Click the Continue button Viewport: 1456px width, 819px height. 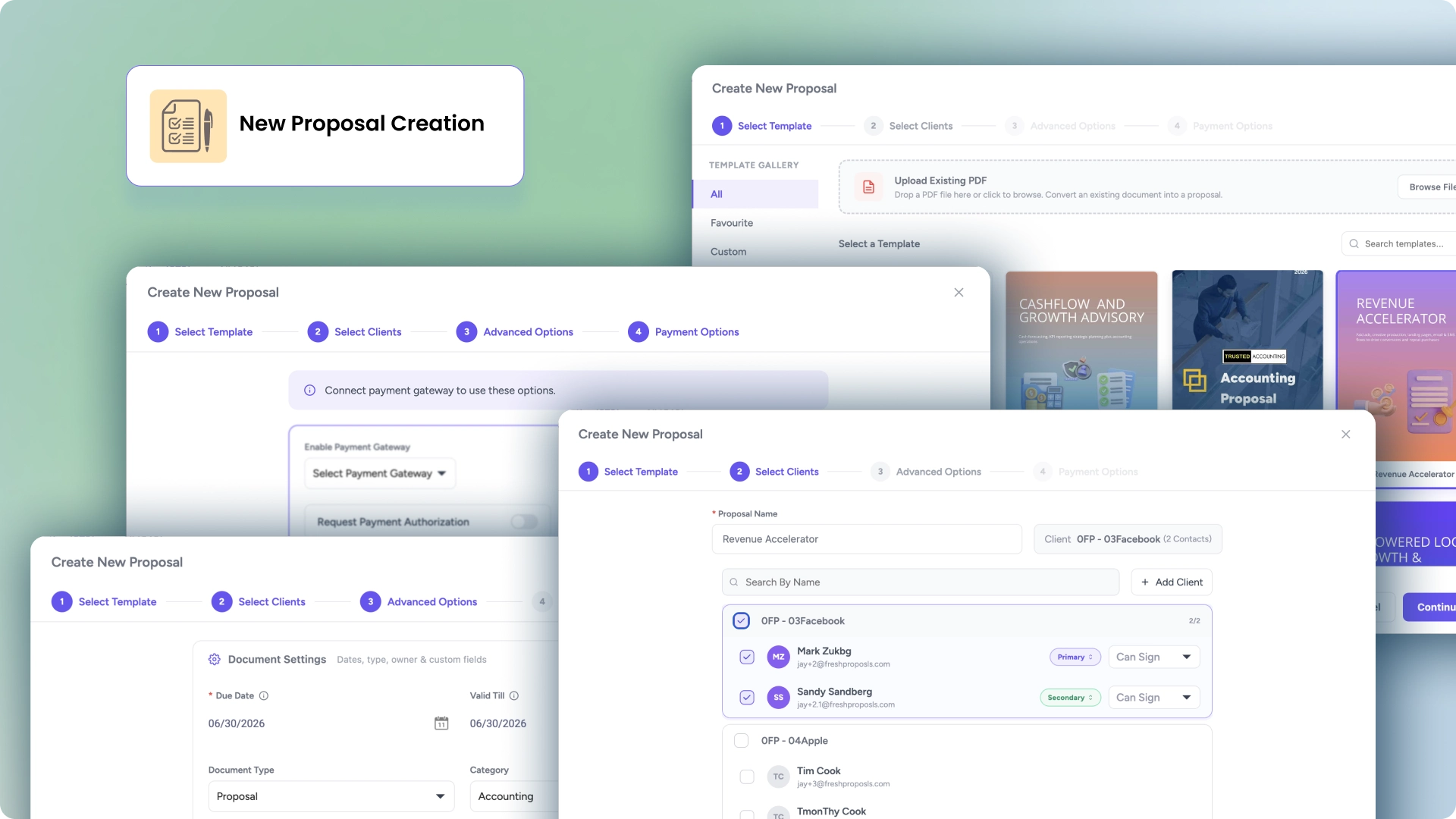[1430, 607]
